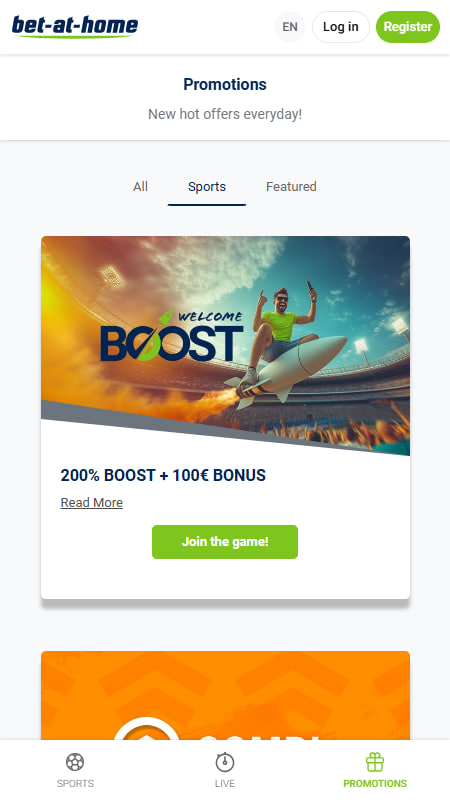
Task: Click the Join the game! button
Action: 225,542
